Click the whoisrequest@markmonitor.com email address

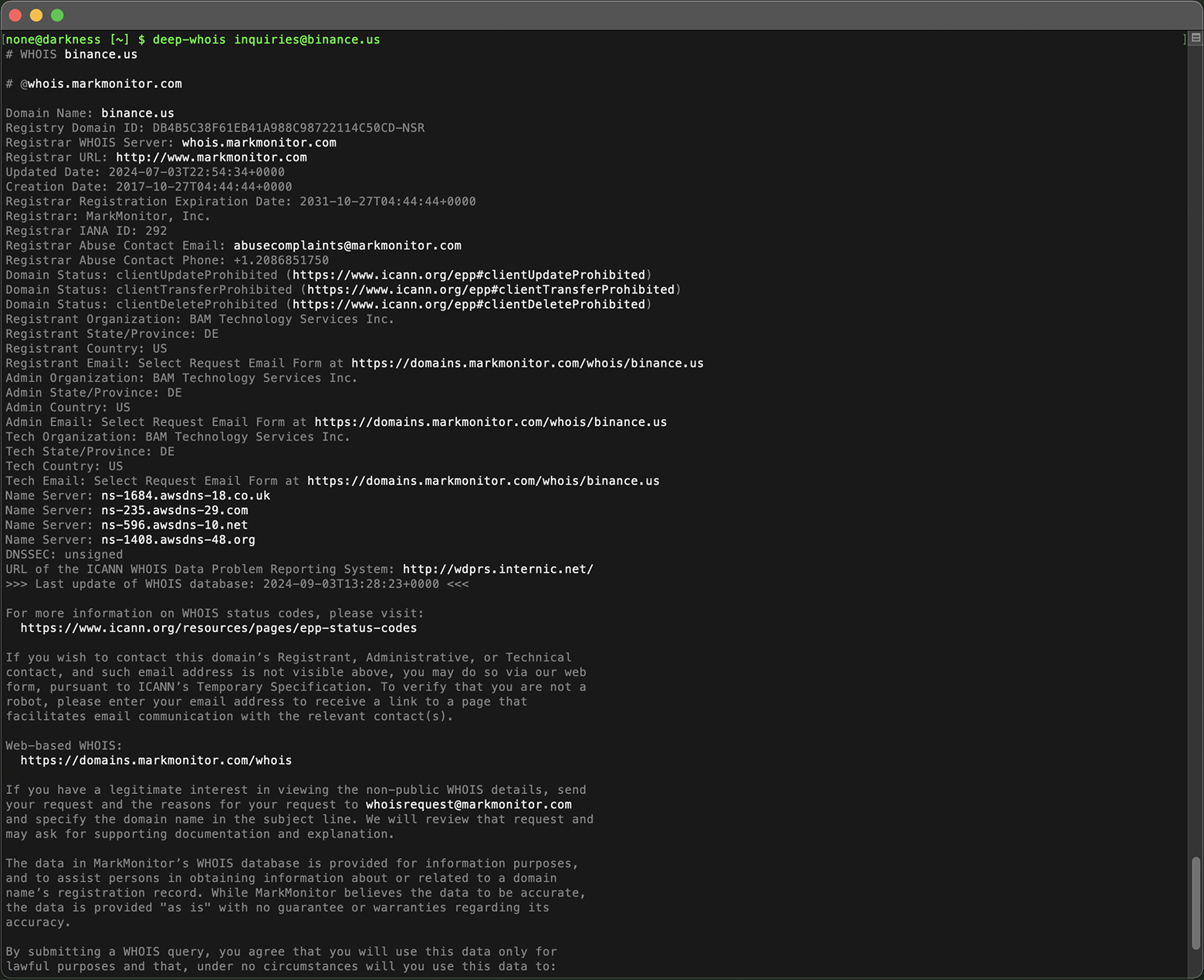click(467, 804)
